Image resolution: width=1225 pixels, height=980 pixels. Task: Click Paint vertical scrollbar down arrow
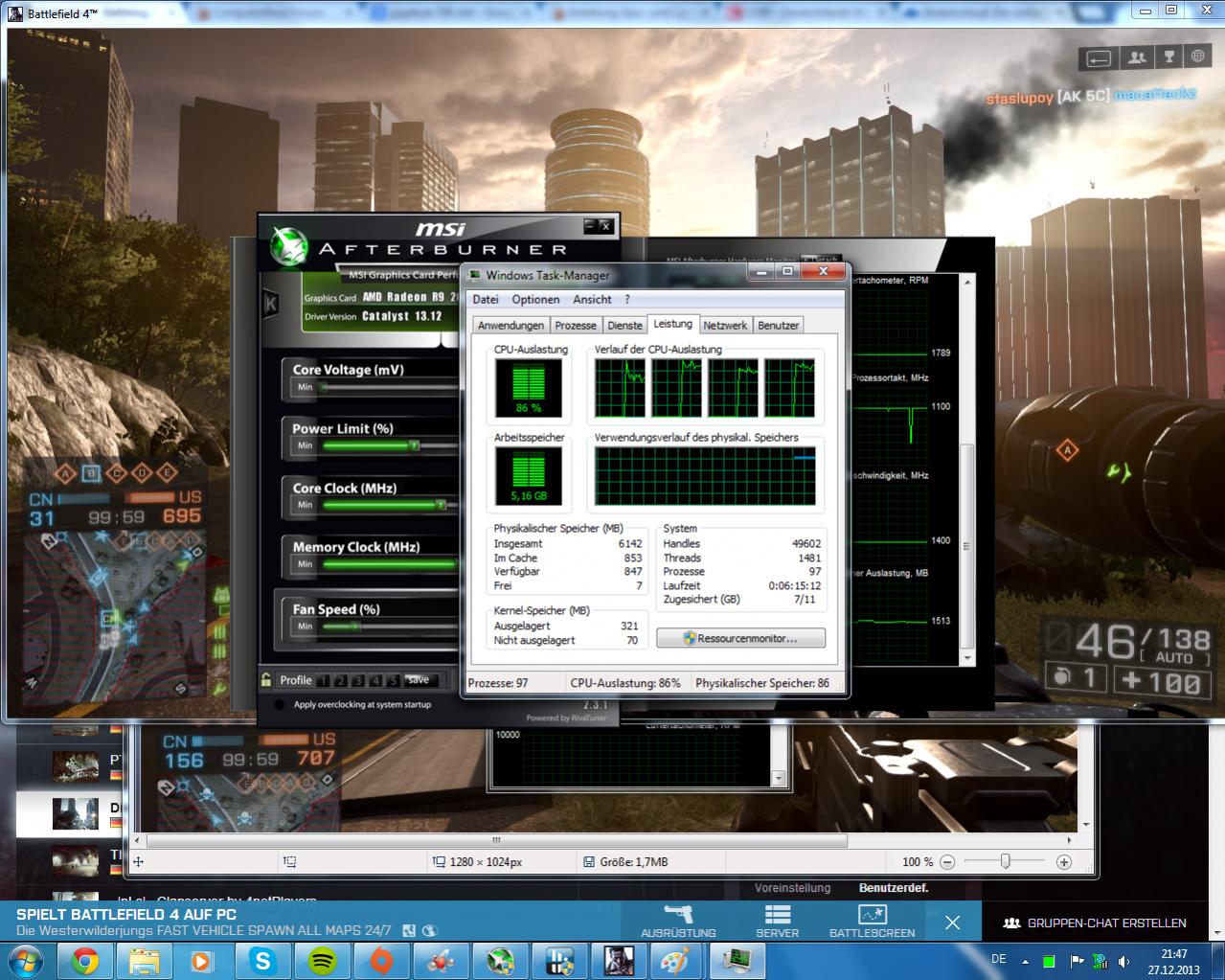click(1085, 825)
